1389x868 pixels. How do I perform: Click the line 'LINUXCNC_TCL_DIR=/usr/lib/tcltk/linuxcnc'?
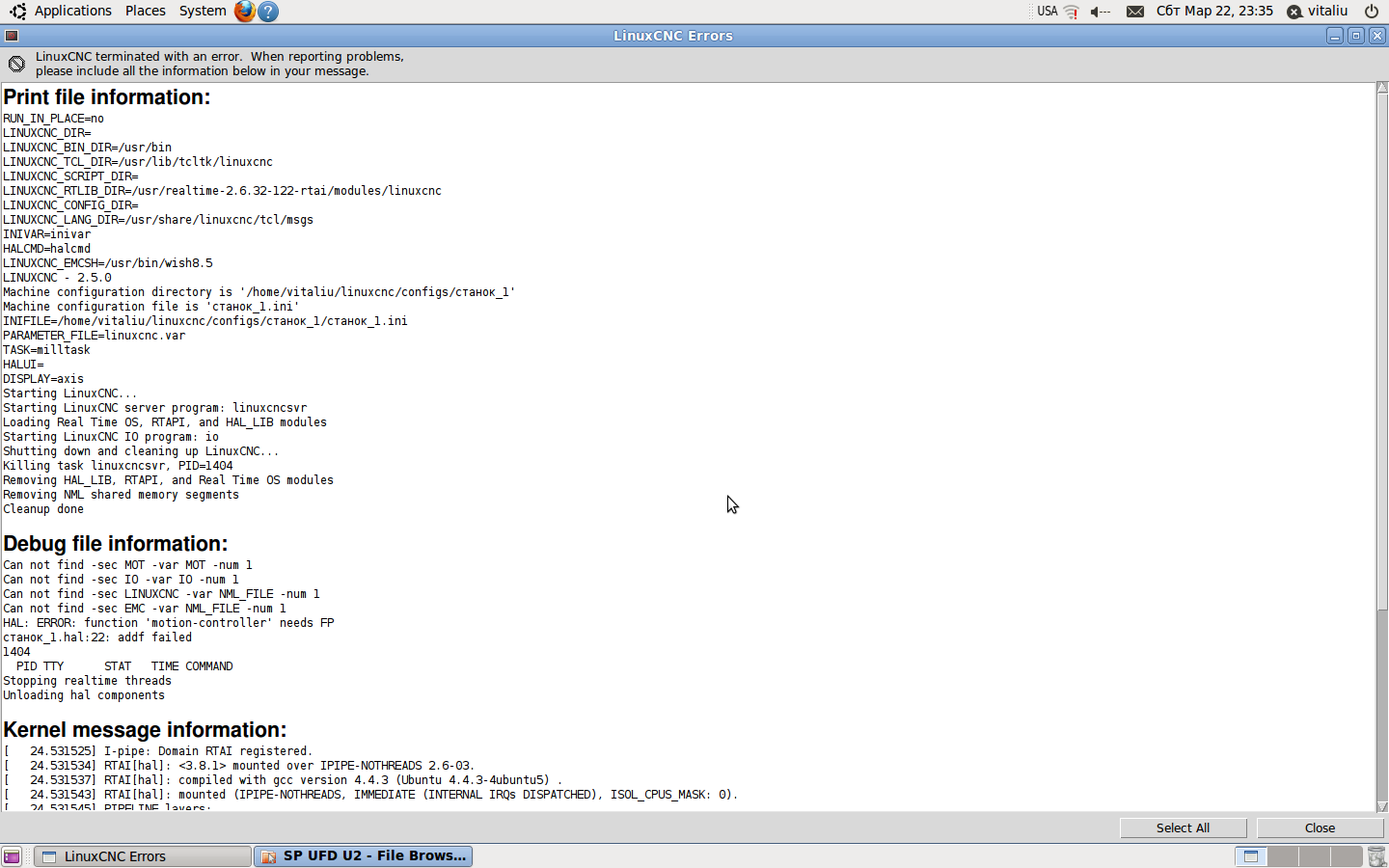(138, 162)
